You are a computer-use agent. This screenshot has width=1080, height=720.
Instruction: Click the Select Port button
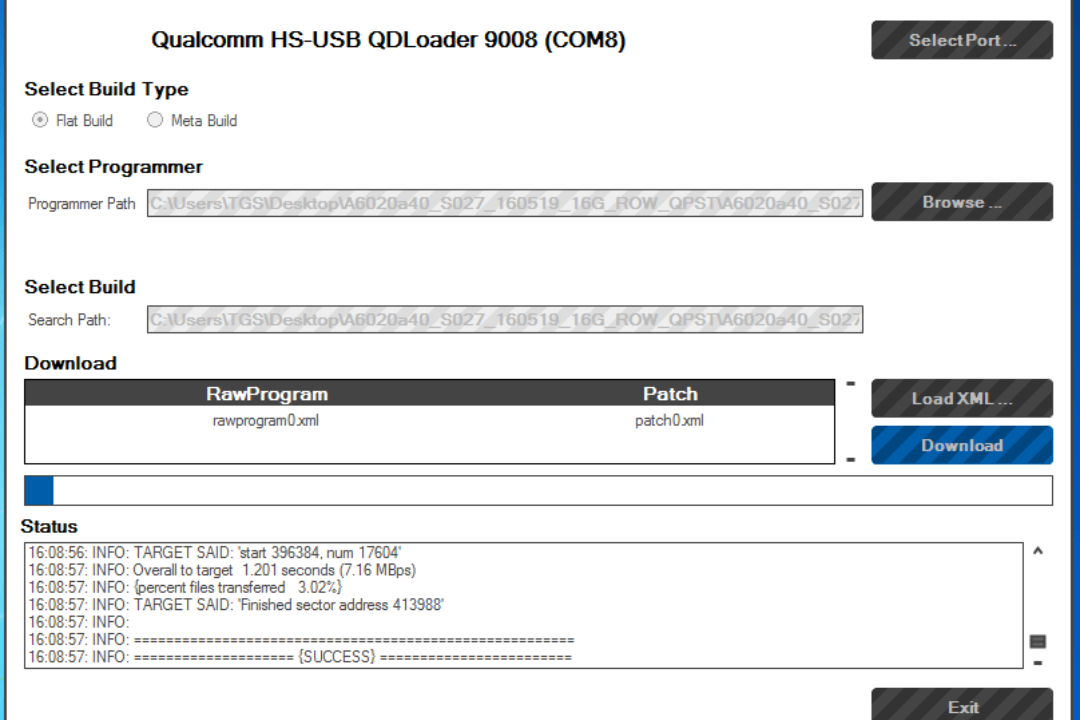pyautogui.click(x=961, y=41)
